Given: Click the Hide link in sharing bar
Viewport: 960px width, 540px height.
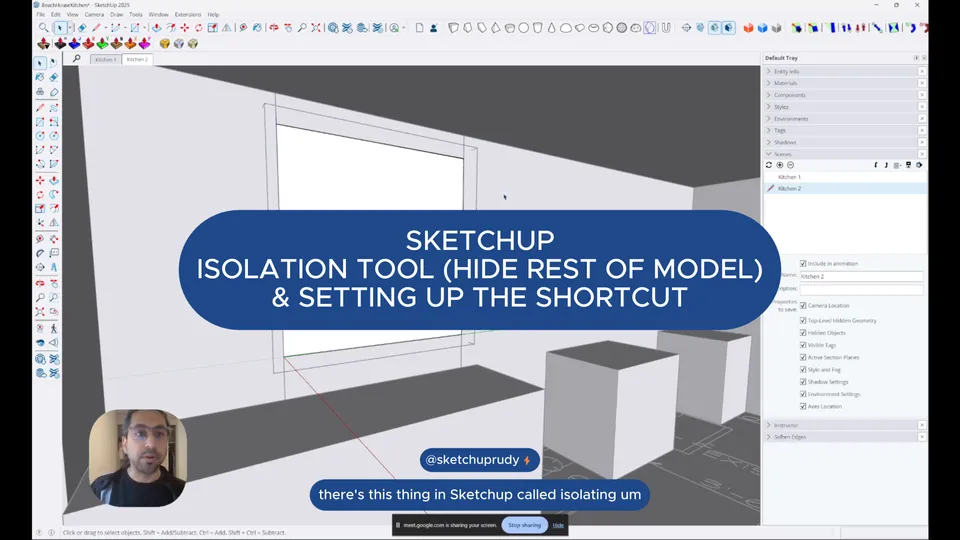Looking at the screenshot, I should click(558, 525).
